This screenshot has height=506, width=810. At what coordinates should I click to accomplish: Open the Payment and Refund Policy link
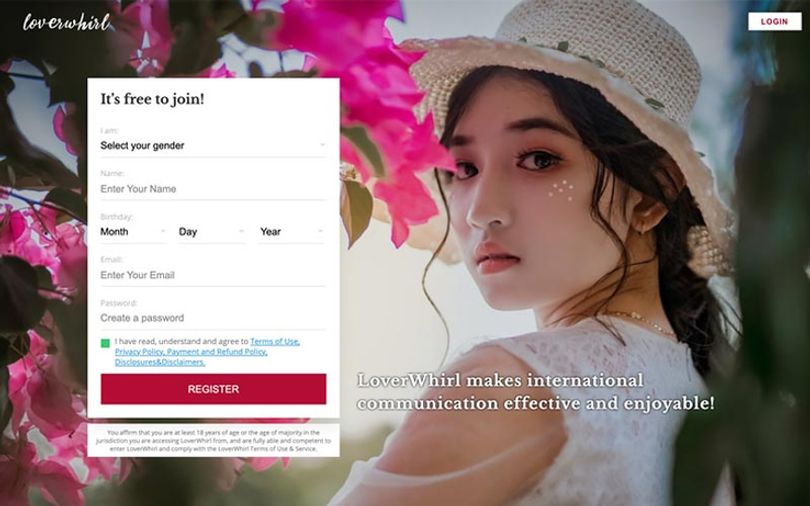[217, 352]
